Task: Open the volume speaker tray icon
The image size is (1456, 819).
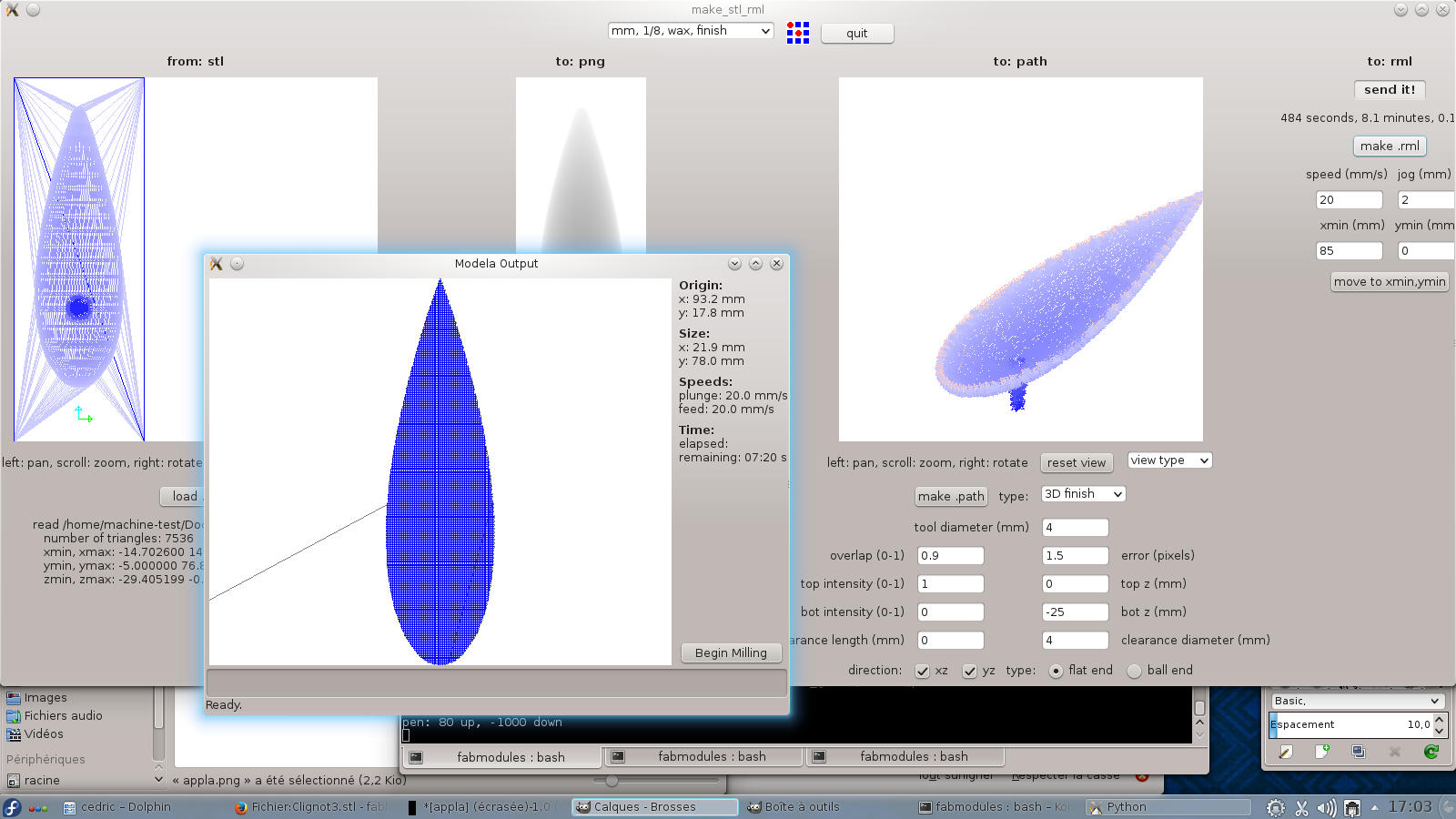Action: (x=1327, y=807)
